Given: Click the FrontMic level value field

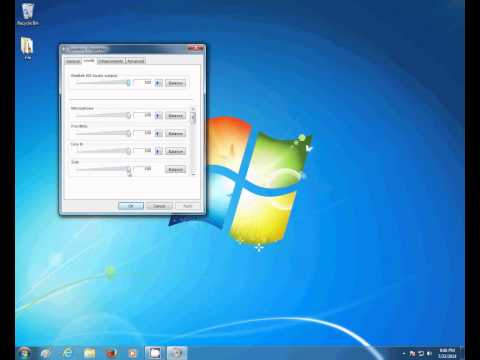Looking at the screenshot, I should (143, 133).
